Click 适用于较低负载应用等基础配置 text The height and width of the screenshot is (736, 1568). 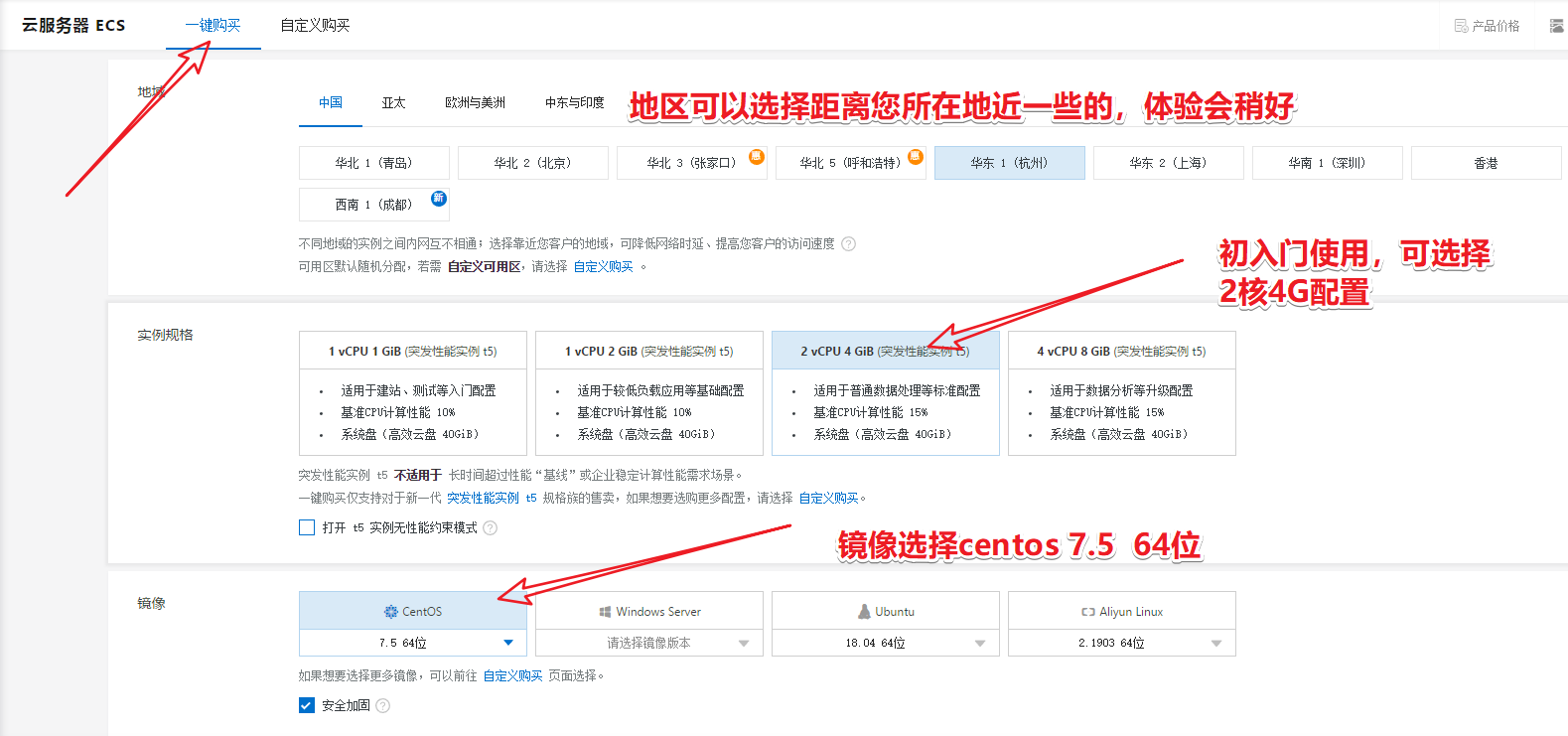click(x=660, y=390)
